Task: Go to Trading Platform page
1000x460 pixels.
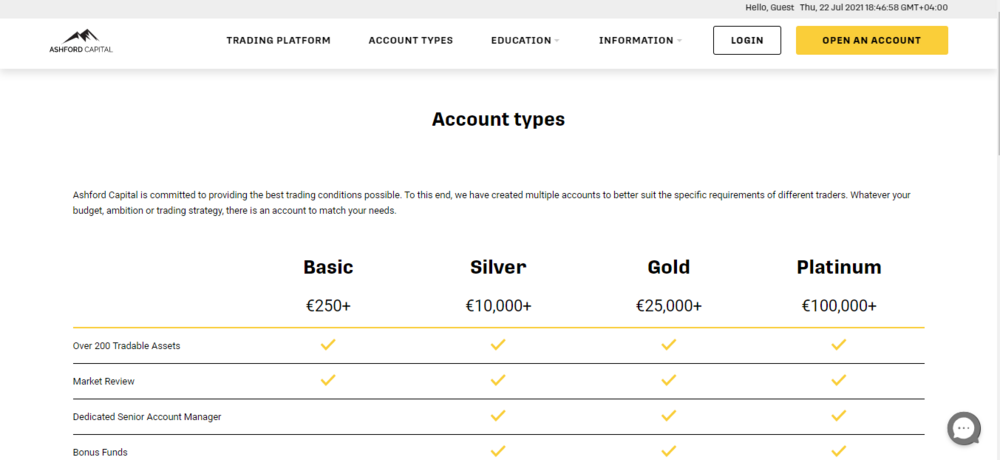Action: (x=278, y=41)
